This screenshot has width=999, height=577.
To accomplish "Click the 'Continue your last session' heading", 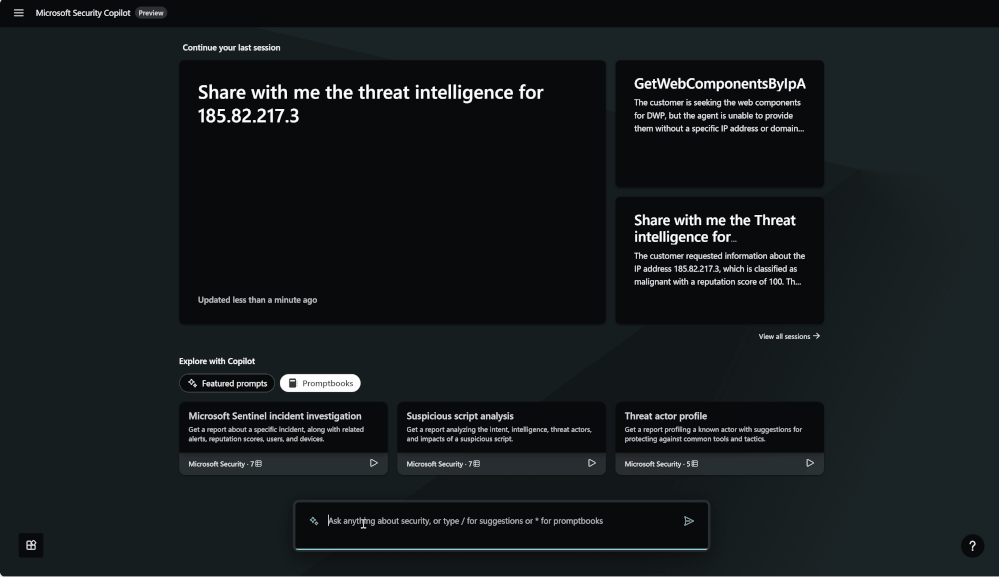I will point(231,48).
